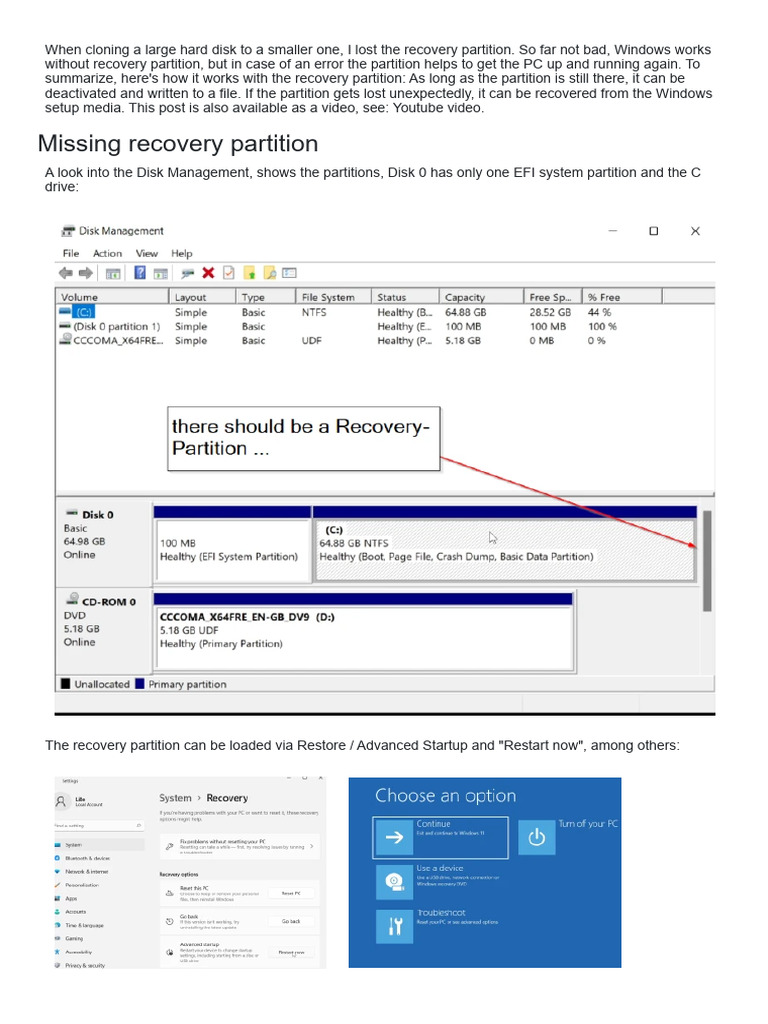The height and width of the screenshot is (1024, 768).
Task: Click the blue Primary partition legend swatch
Action: [140, 684]
